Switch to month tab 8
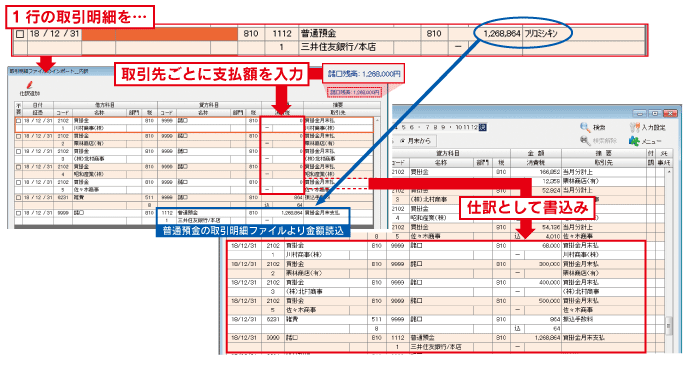 click(435, 127)
